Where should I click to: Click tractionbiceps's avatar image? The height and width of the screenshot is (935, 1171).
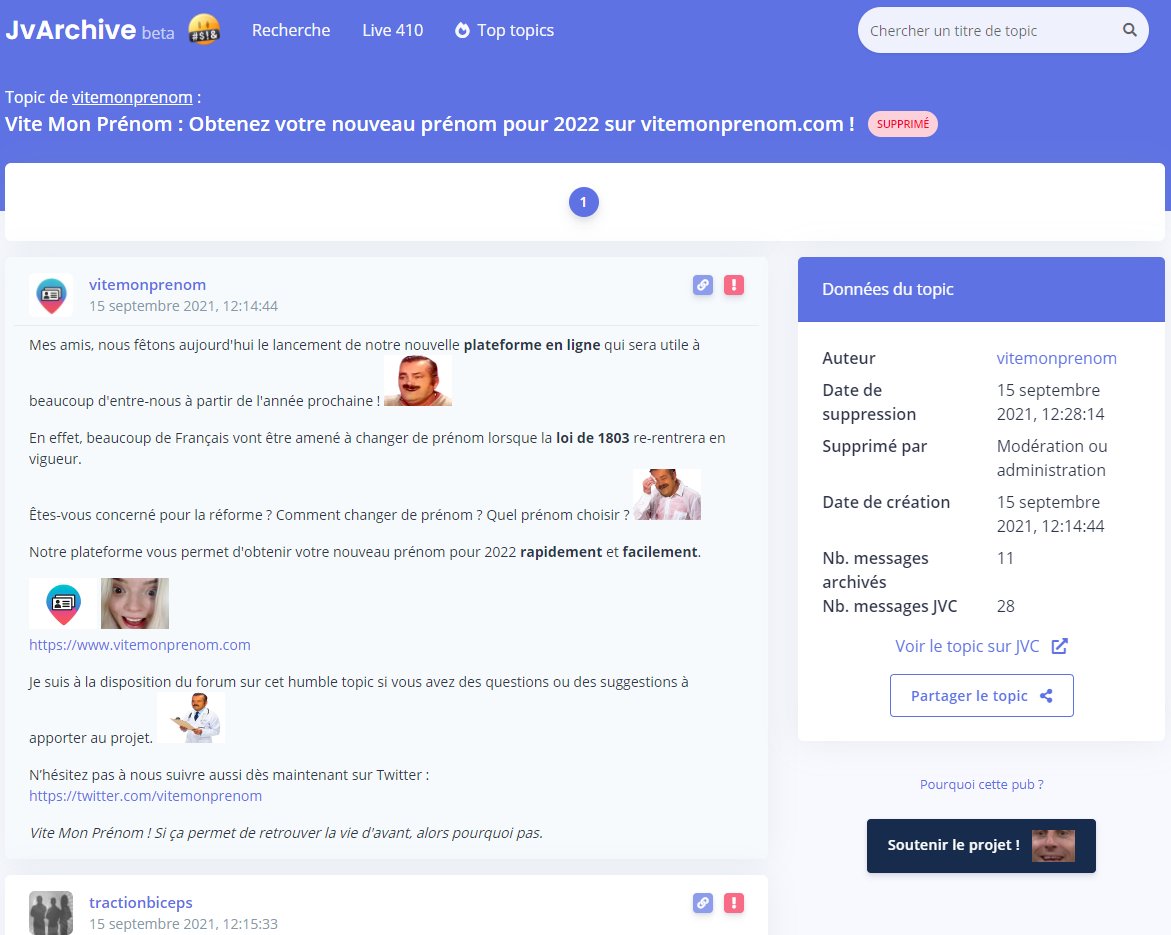point(51,913)
